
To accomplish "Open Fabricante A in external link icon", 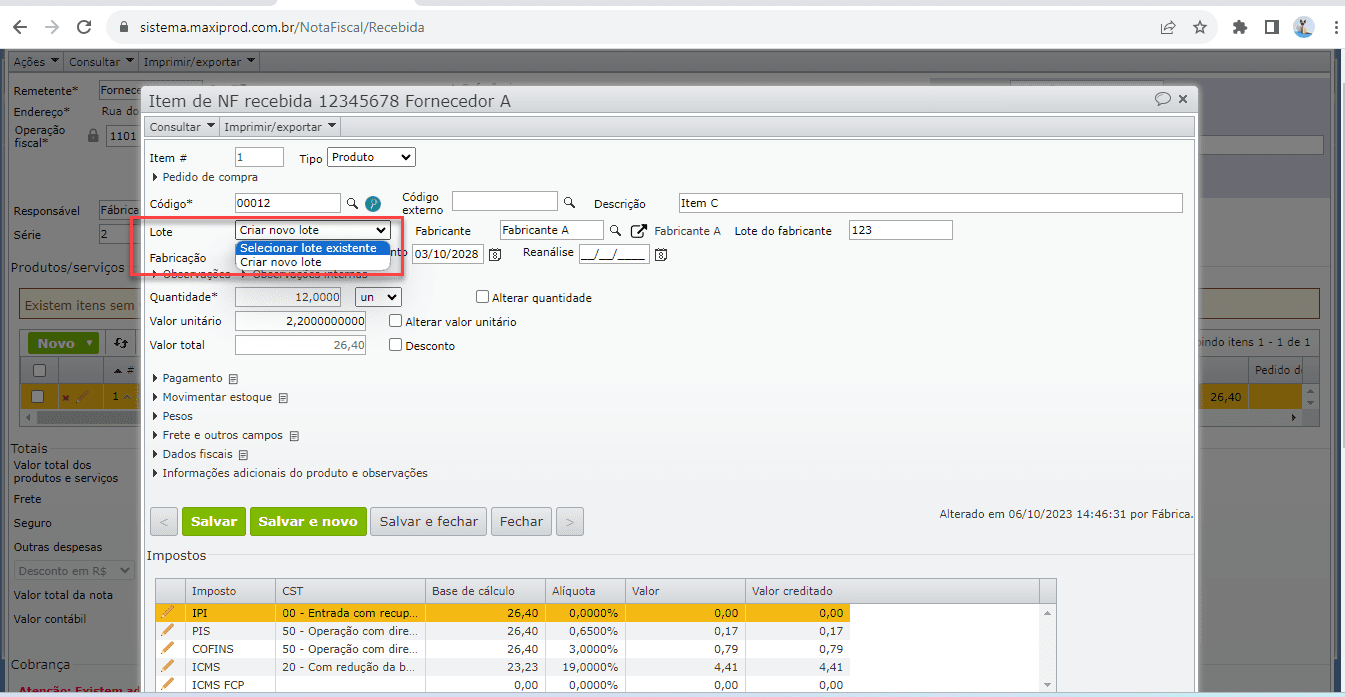I will (638, 230).
